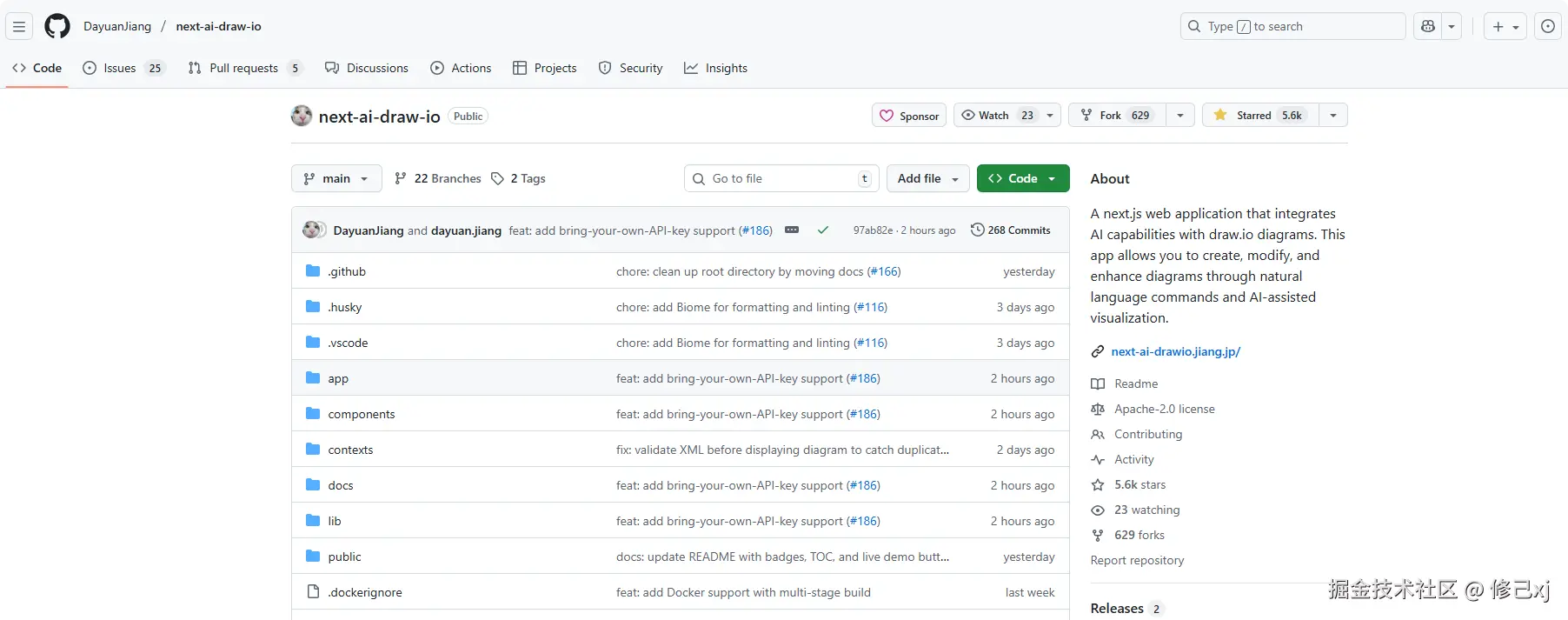Switch to the Pull requests tab
The width and height of the screenshot is (1568, 620).
point(243,68)
